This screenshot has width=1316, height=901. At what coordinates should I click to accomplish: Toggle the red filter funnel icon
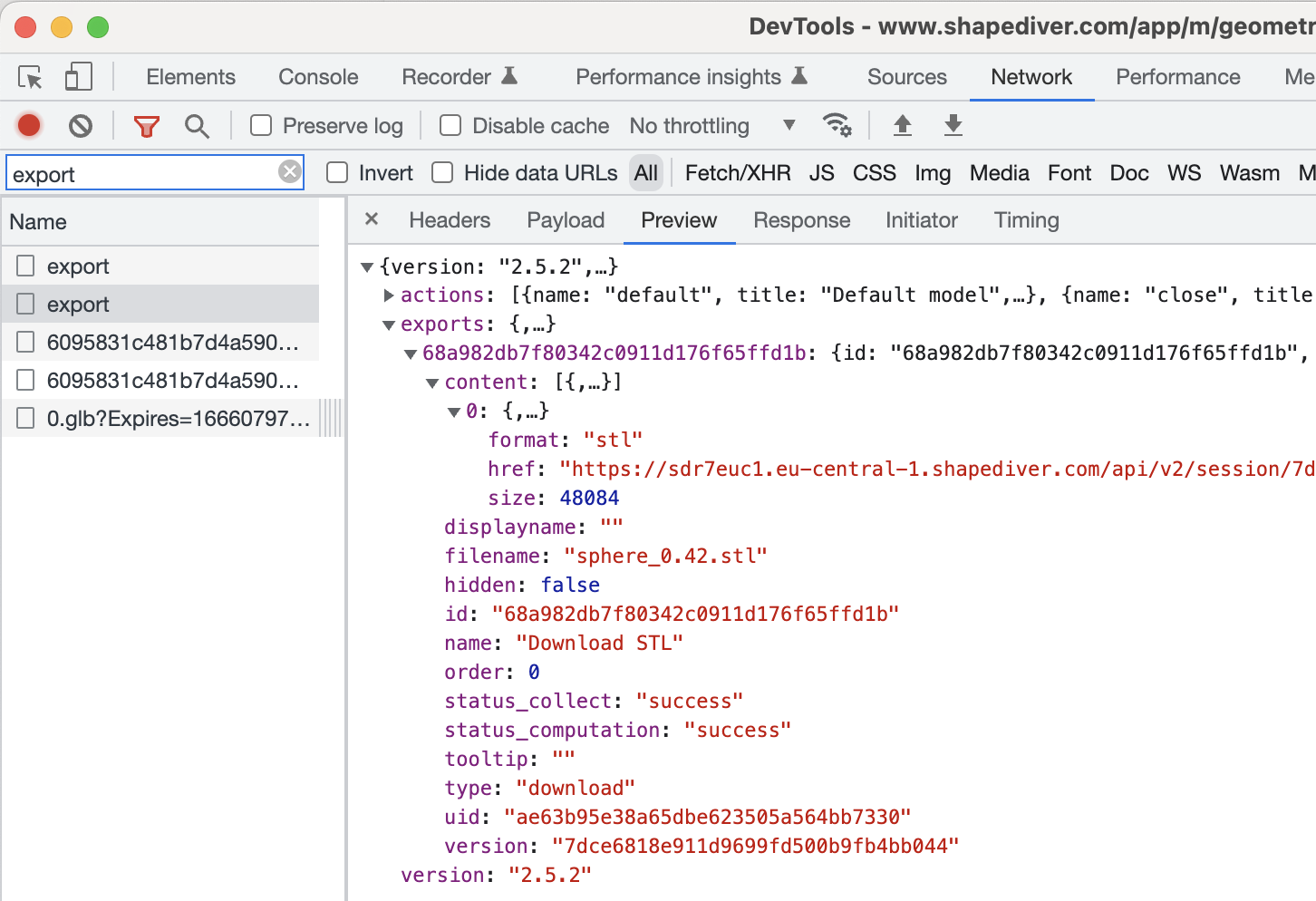pyautogui.click(x=146, y=126)
